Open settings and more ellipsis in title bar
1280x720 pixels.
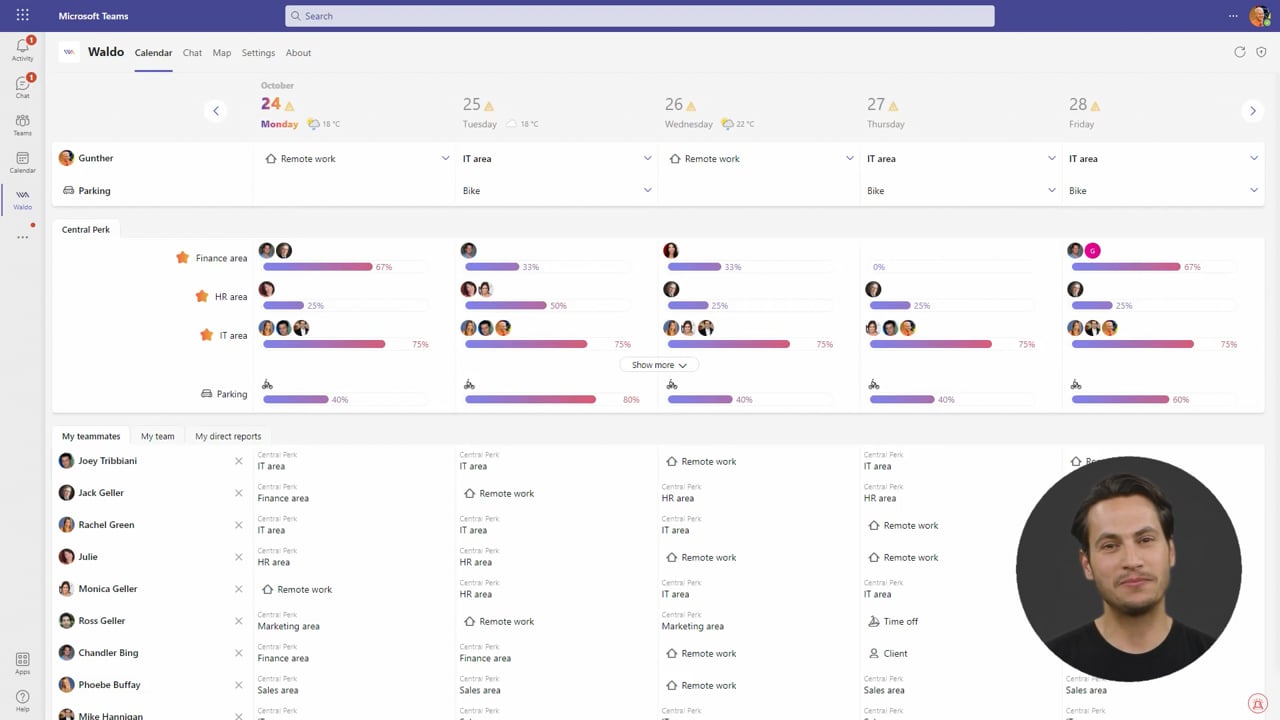tap(1233, 16)
